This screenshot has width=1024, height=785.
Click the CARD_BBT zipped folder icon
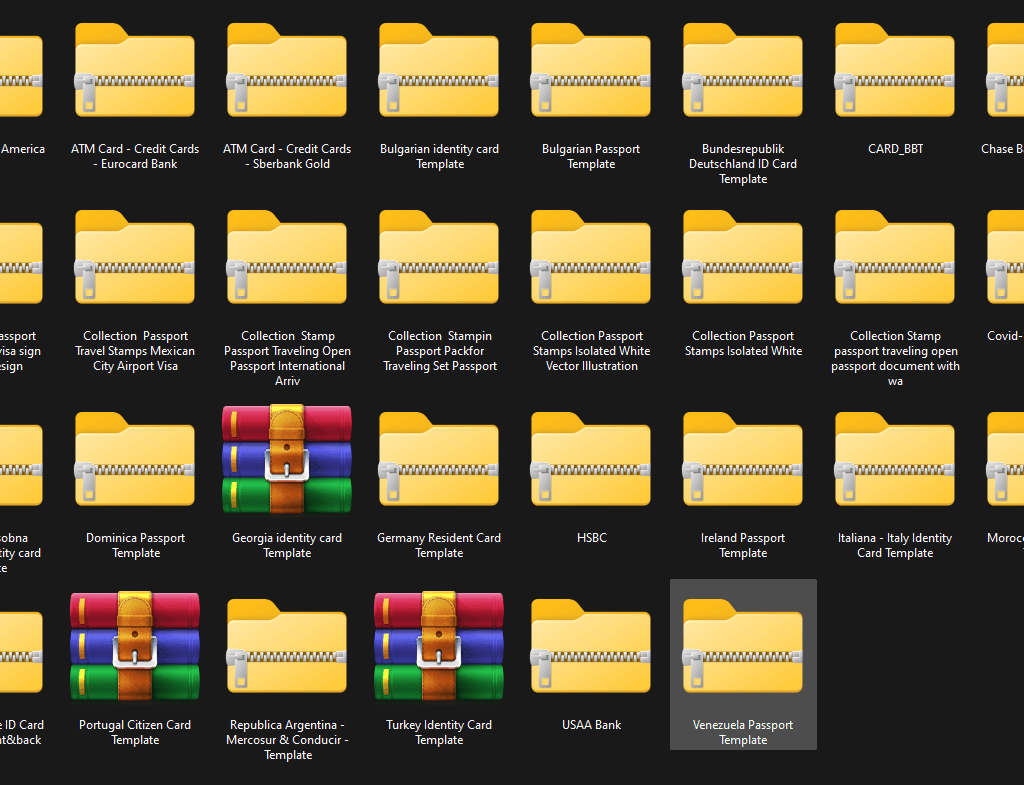point(895,70)
